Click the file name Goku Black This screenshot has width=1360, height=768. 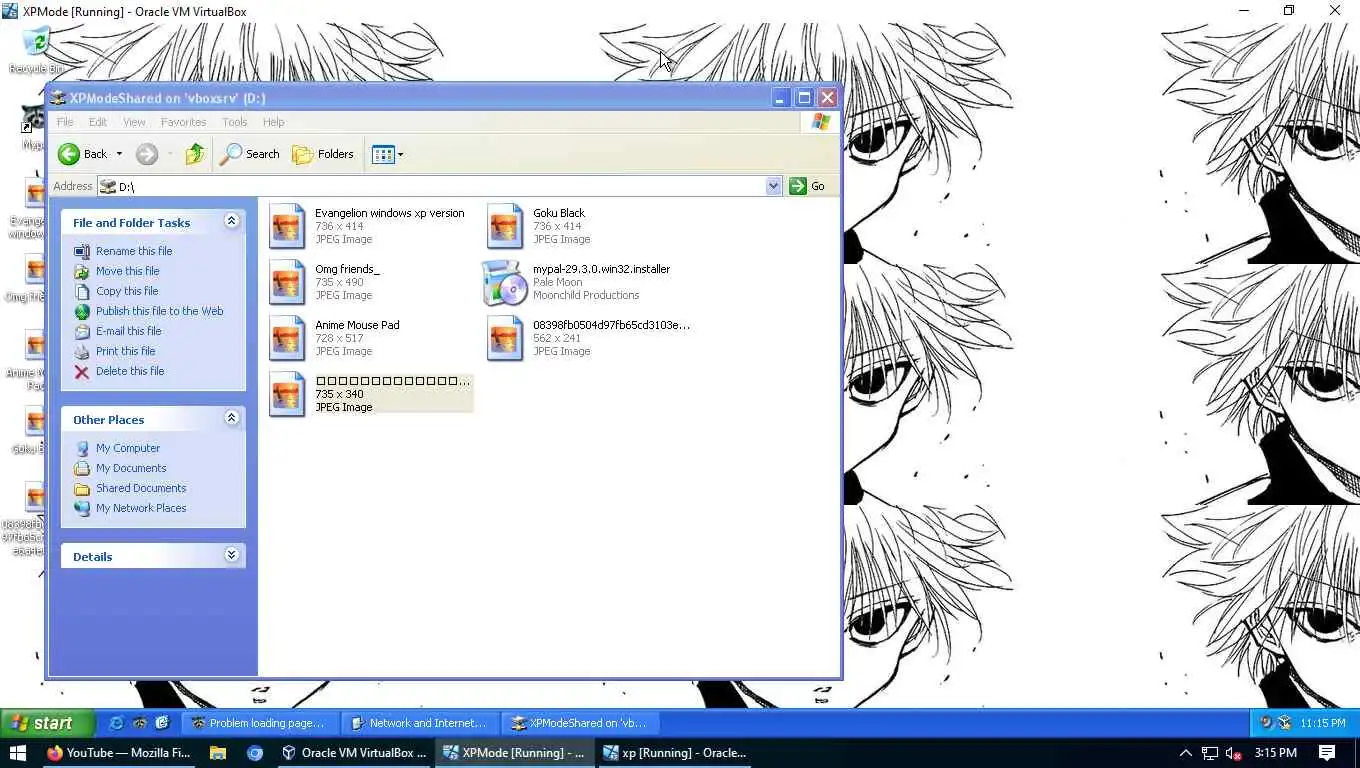(x=559, y=213)
